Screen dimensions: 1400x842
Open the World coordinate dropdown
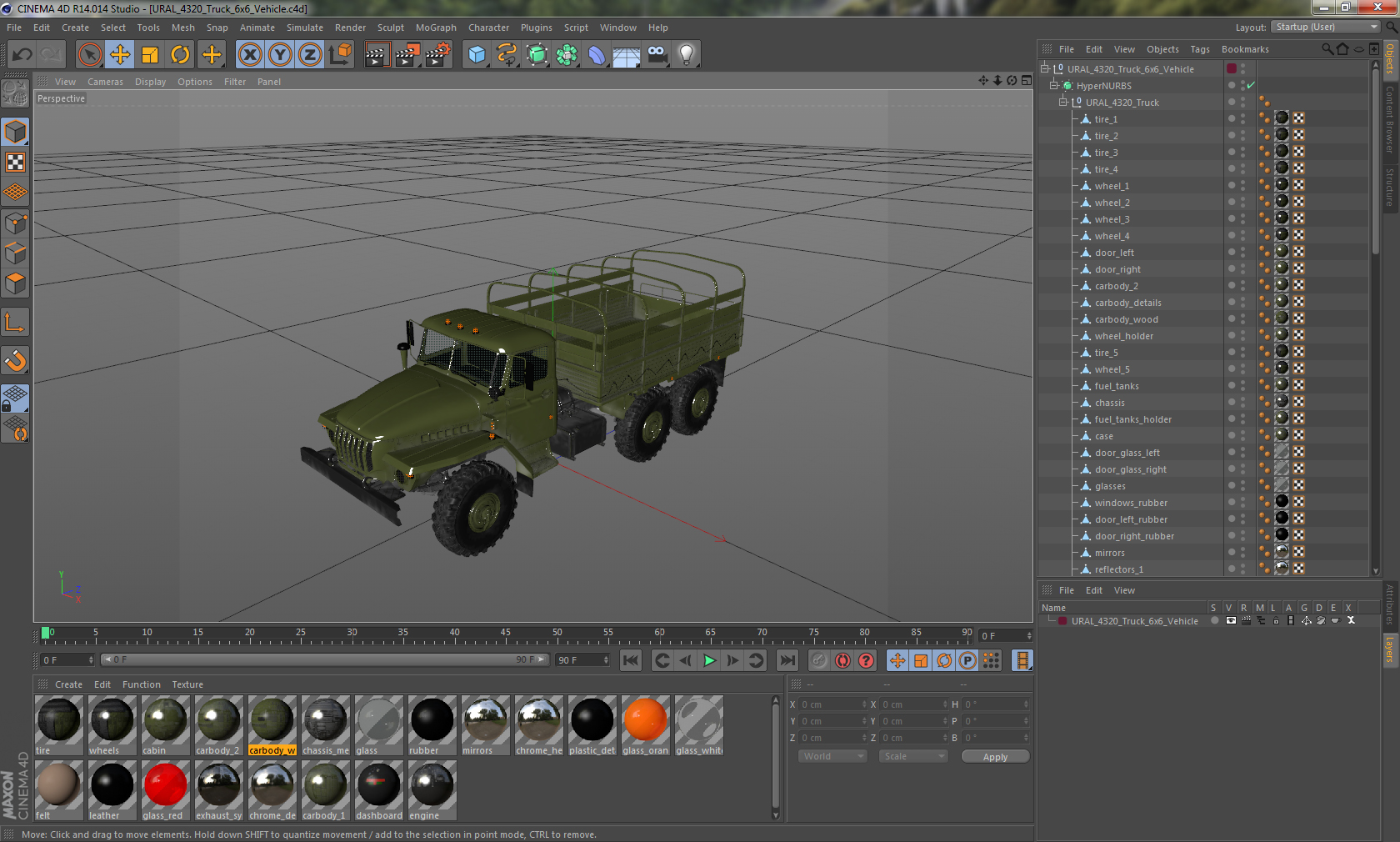(832, 756)
